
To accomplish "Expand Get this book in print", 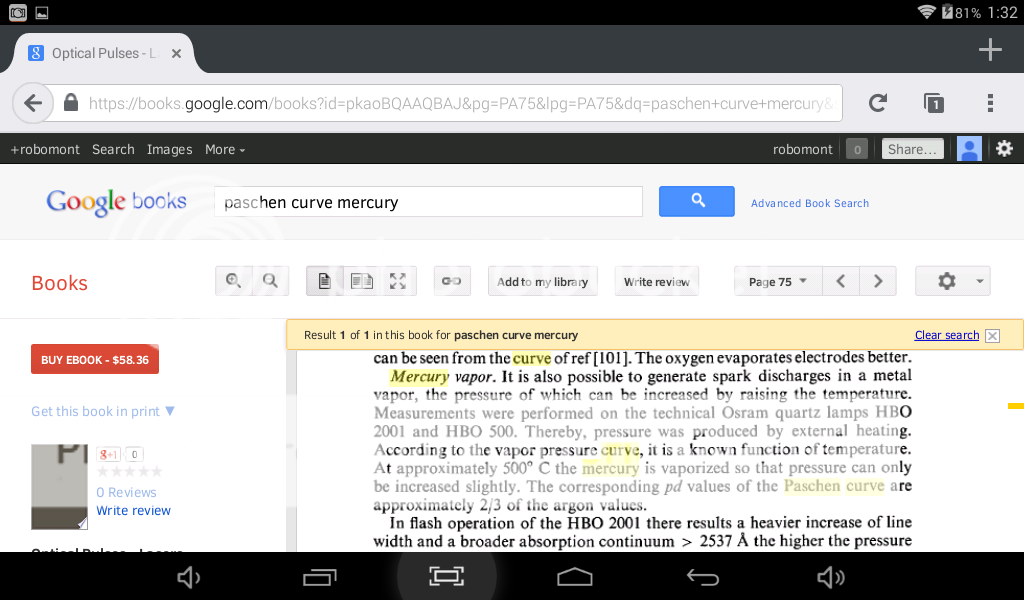I will click(103, 411).
